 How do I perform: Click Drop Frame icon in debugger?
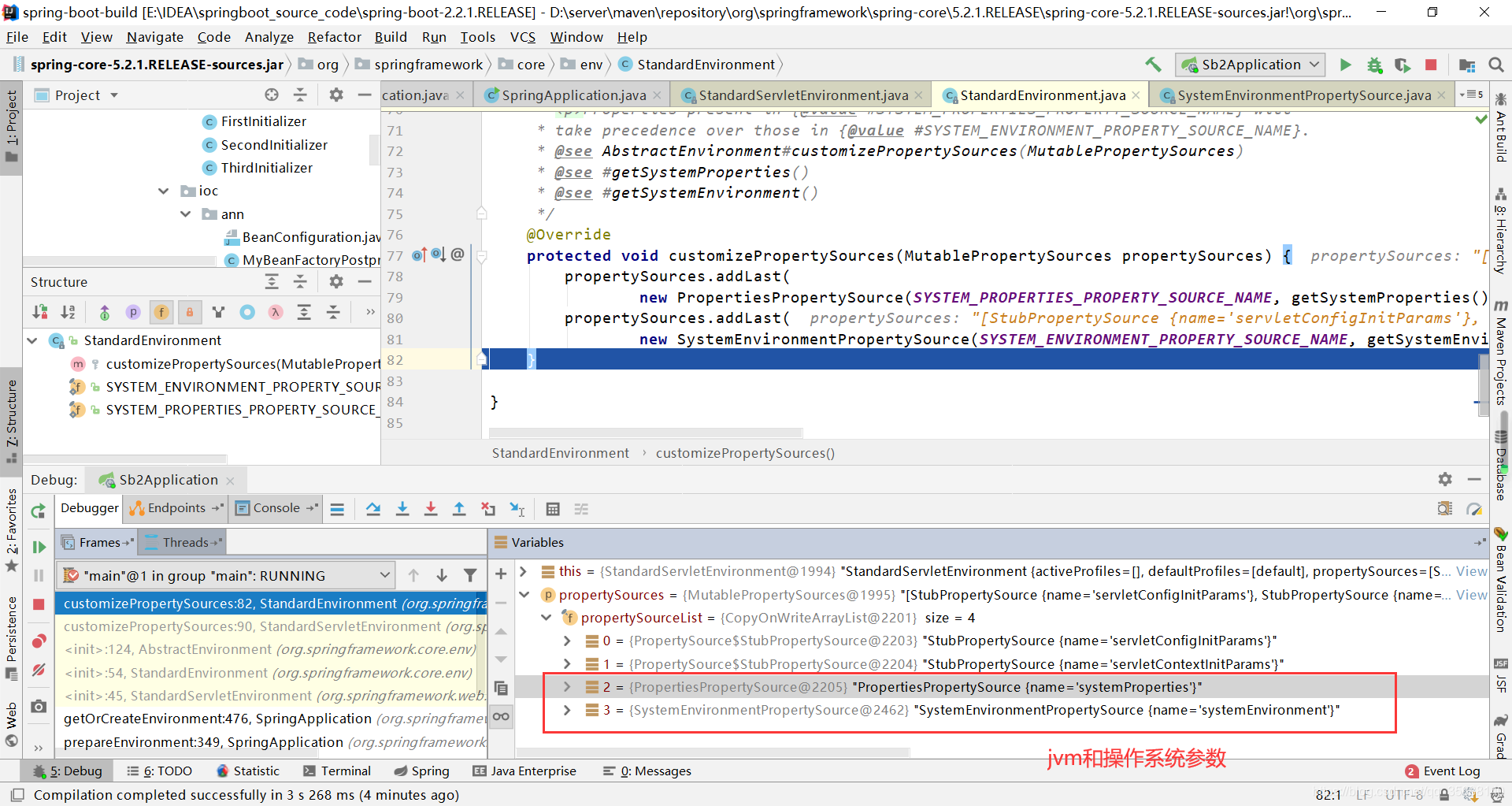click(488, 509)
